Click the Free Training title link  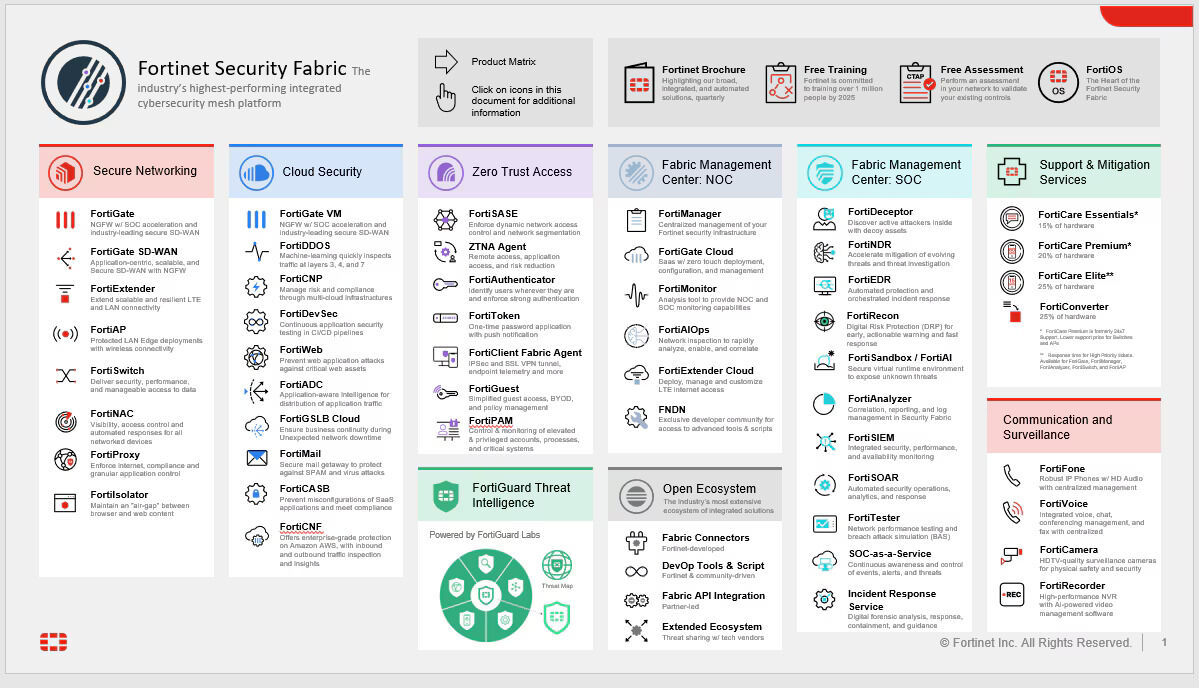(835, 70)
